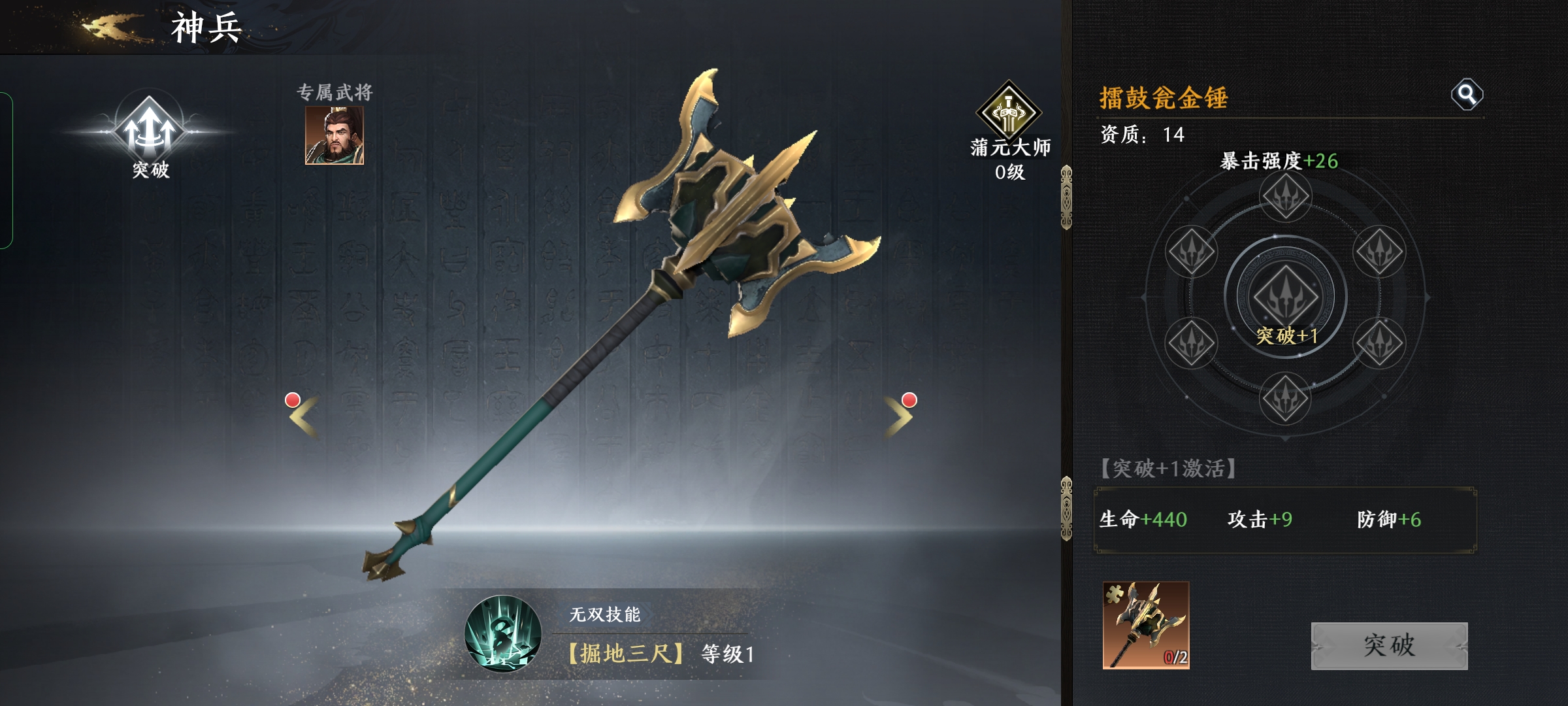Select the central 突破+1 emblem
Image resolution: width=1568 pixels, height=706 pixels.
pos(1285,297)
